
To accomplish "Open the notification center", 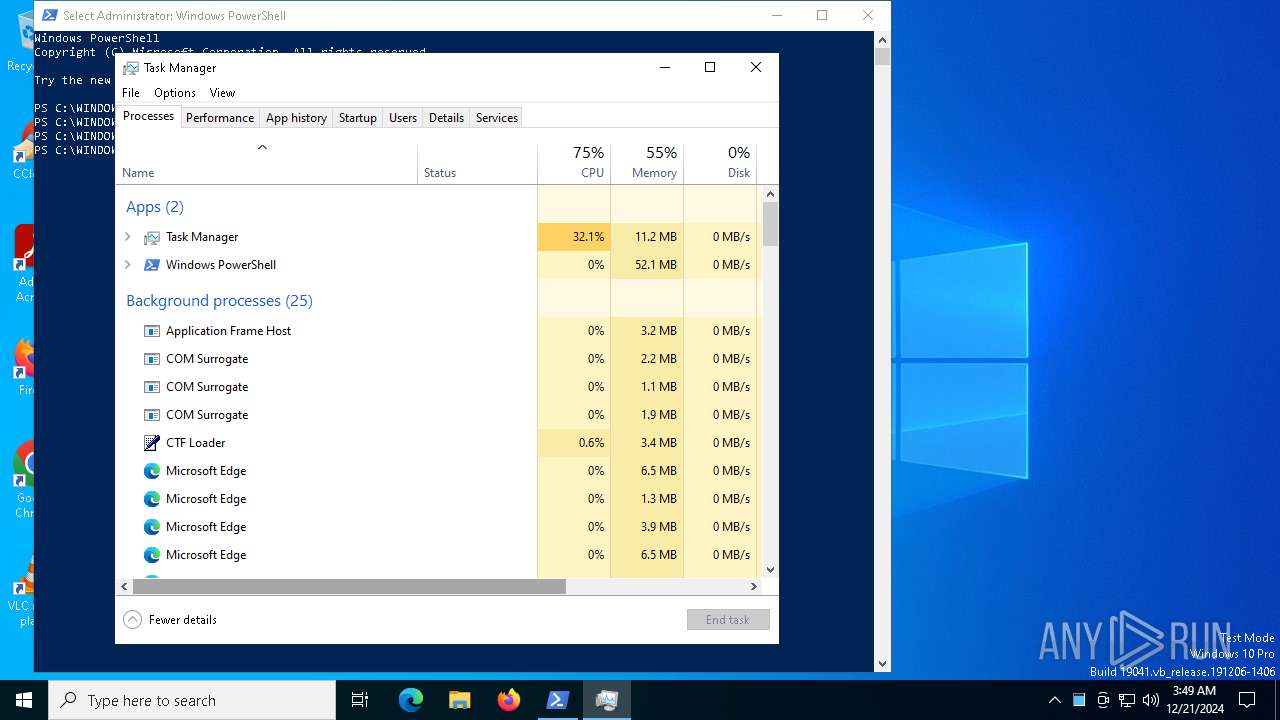I will pyautogui.click(x=1247, y=700).
